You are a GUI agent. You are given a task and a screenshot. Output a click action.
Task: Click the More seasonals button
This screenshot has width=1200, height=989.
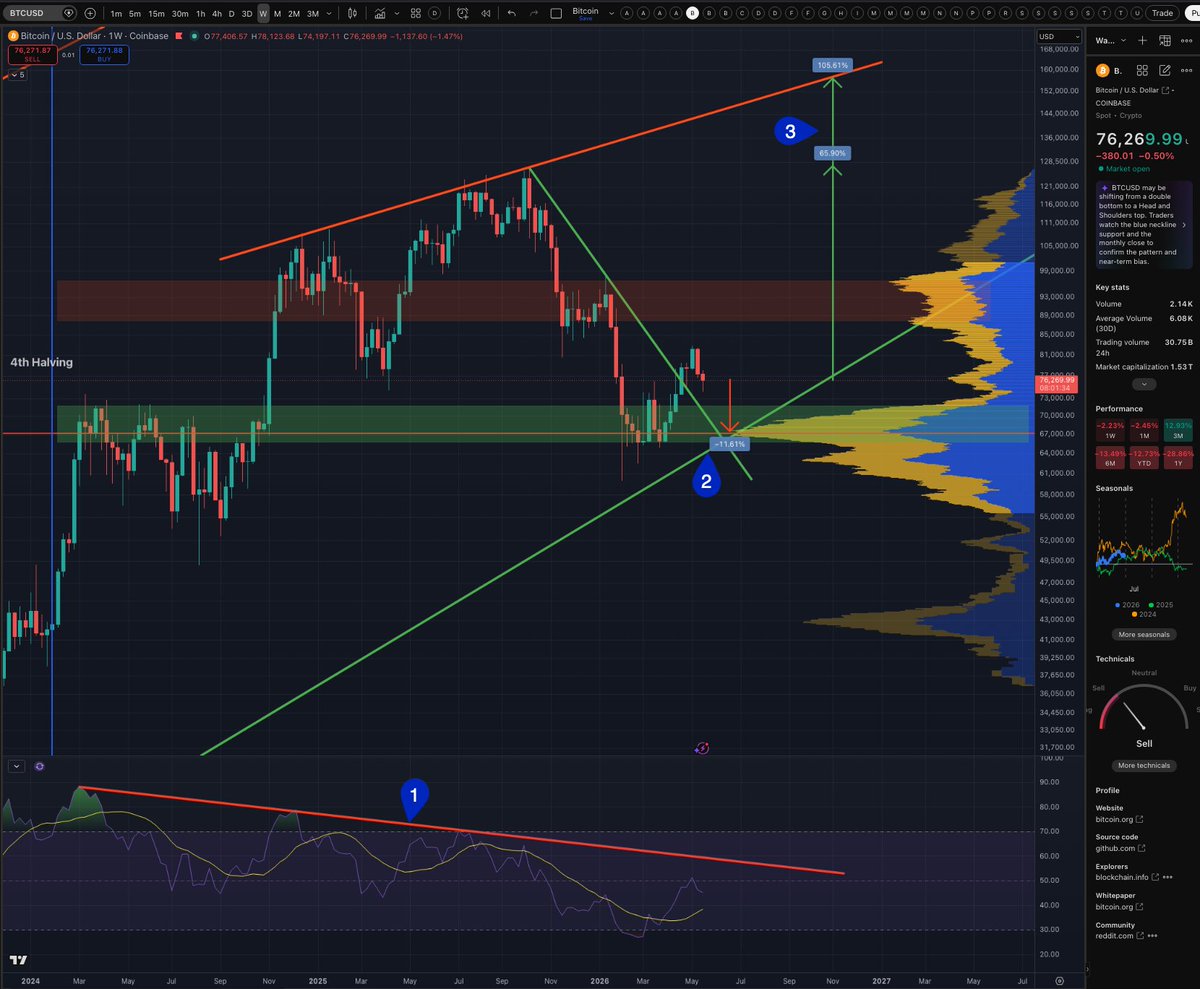pos(1144,635)
